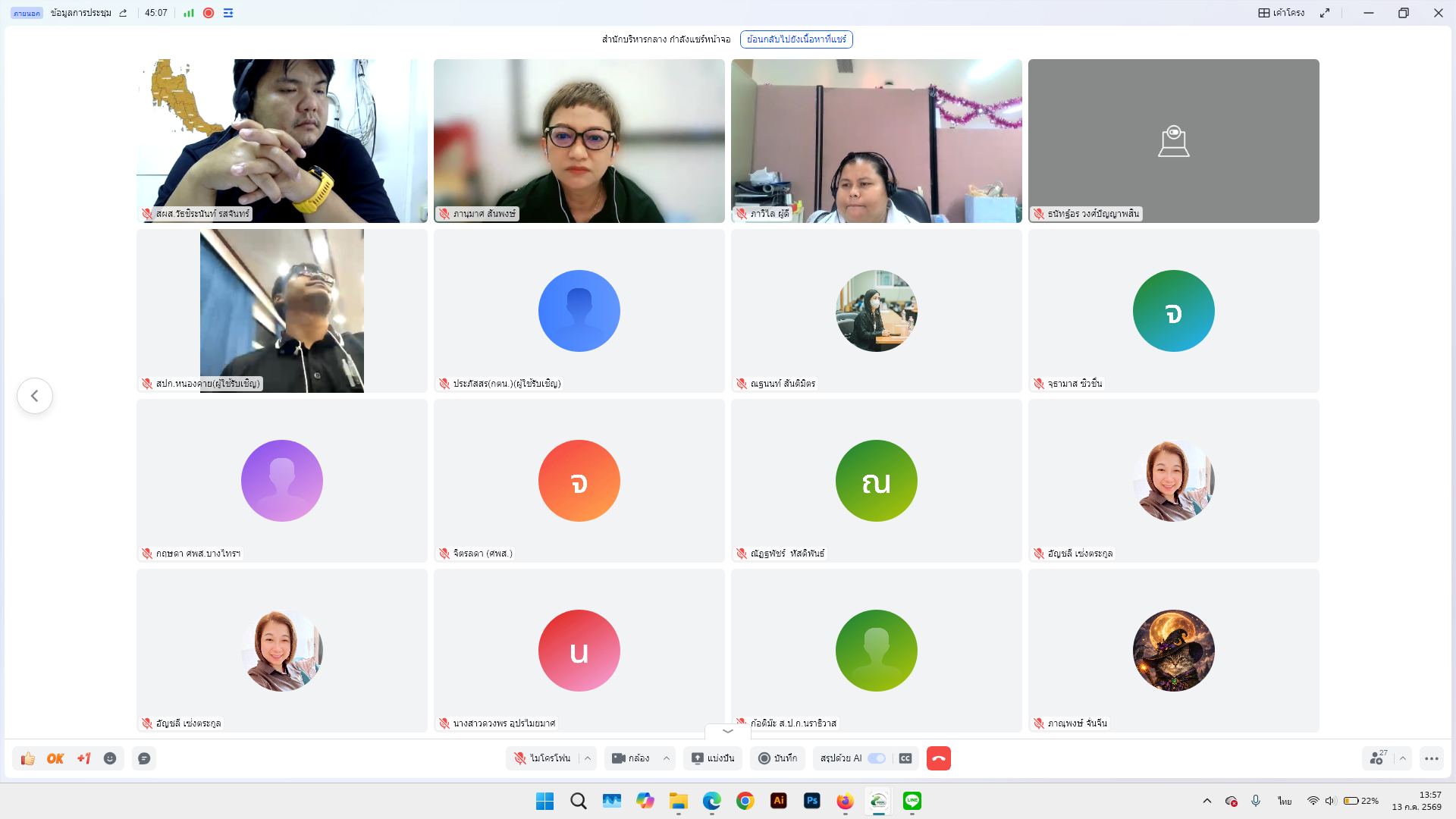Open the chat panel
1456x819 pixels.
click(x=144, y=758)
